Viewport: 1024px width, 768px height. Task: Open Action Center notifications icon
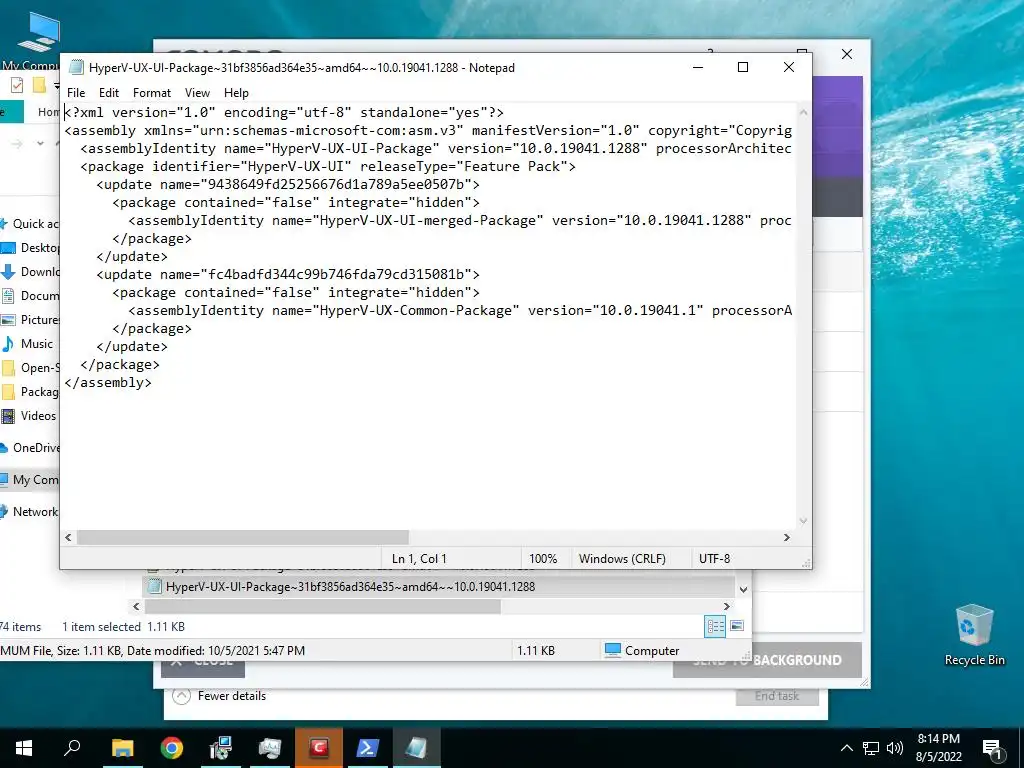click(x=992, y=749)
